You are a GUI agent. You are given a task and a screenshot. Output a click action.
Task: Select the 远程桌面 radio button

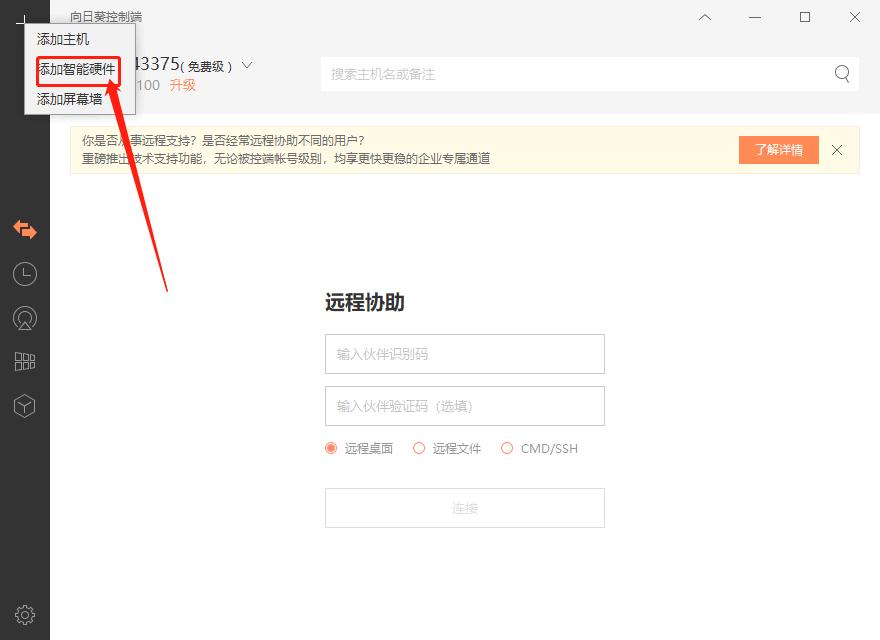pos(330,448)
